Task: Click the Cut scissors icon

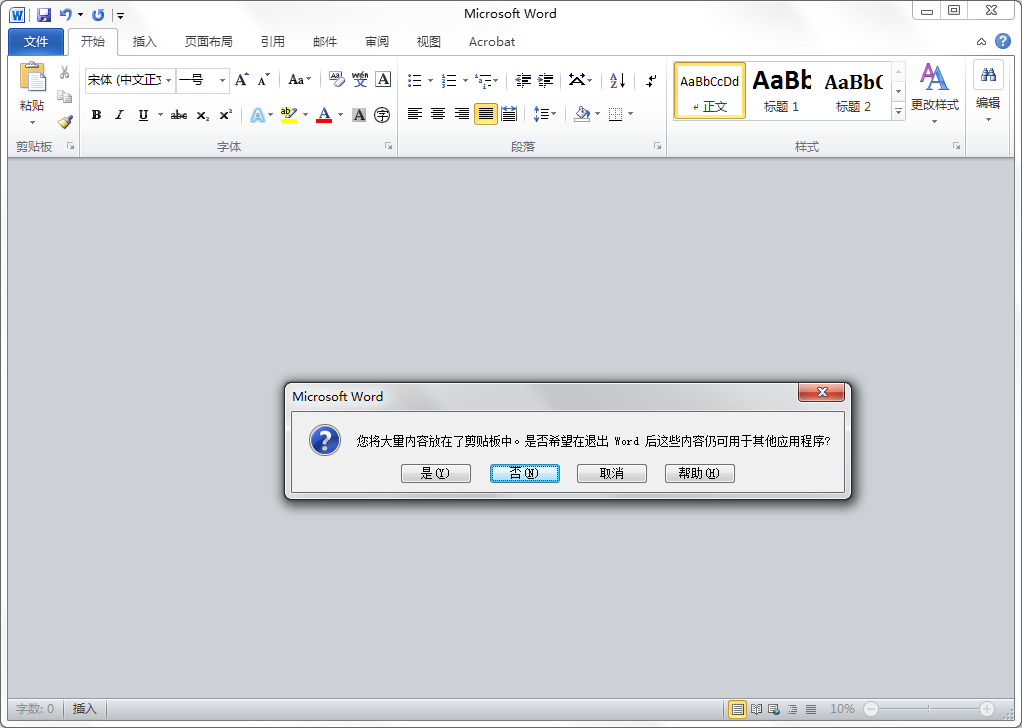Action: [65, 72]
